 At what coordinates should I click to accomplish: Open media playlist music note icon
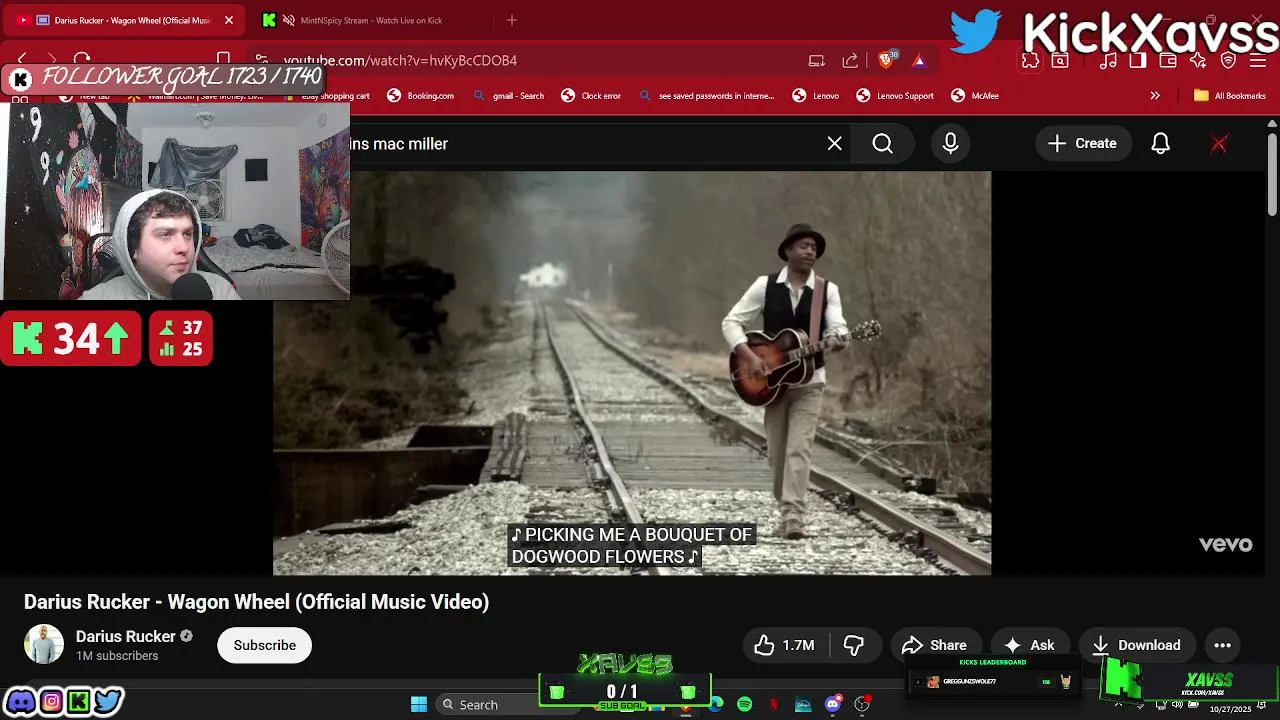pos(1108,61)
